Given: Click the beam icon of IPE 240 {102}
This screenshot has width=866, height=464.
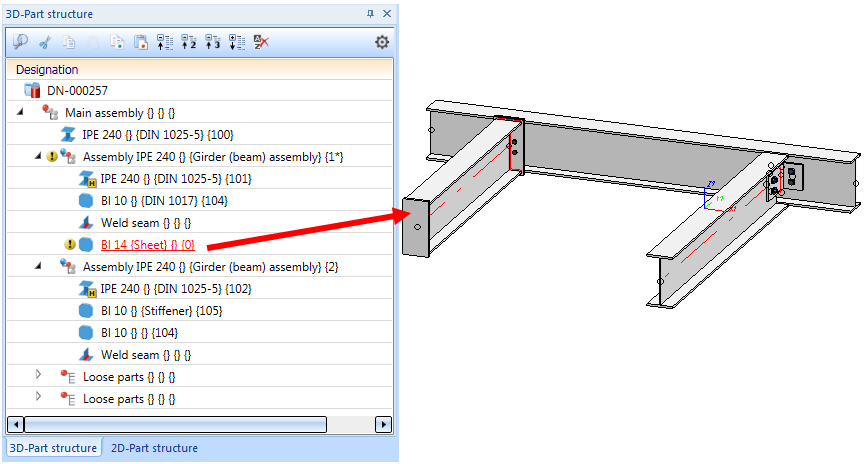Looking at the screenshot, I should [x=87, y=289].
